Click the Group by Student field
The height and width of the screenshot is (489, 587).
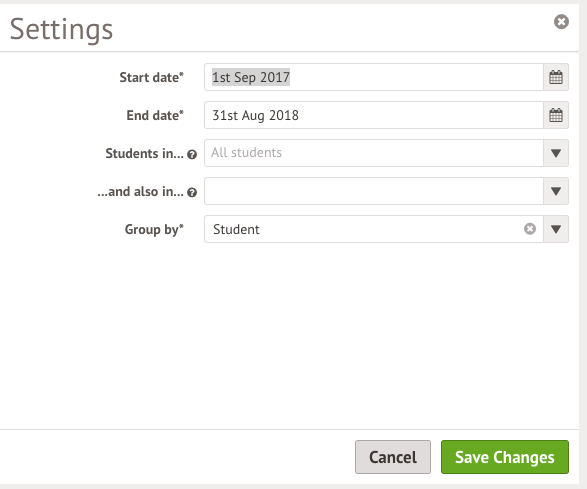[363, 229]
